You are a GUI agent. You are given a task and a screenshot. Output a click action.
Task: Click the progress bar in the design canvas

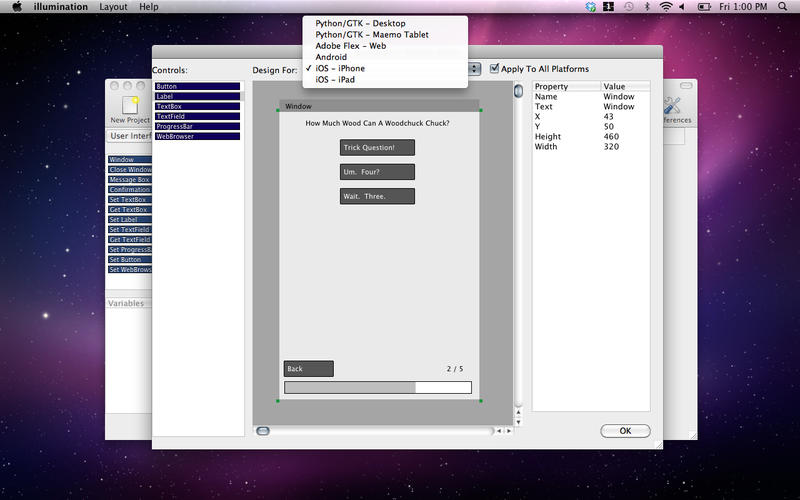point(377,387)
